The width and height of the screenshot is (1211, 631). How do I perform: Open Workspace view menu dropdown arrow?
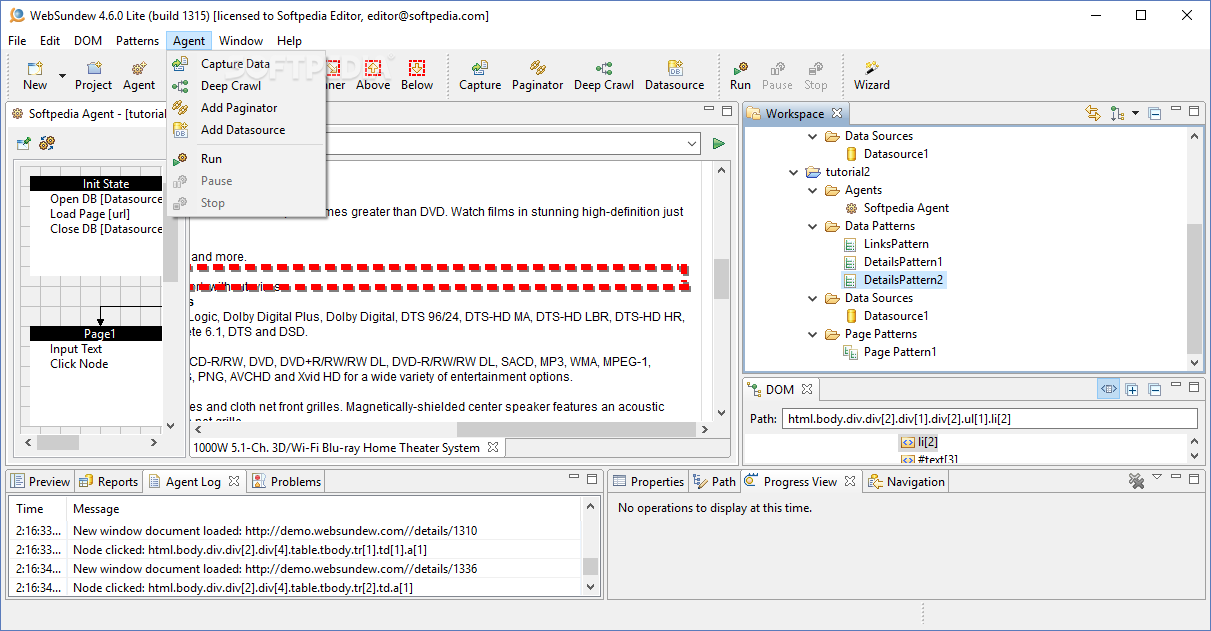[x=1136, y=114]
